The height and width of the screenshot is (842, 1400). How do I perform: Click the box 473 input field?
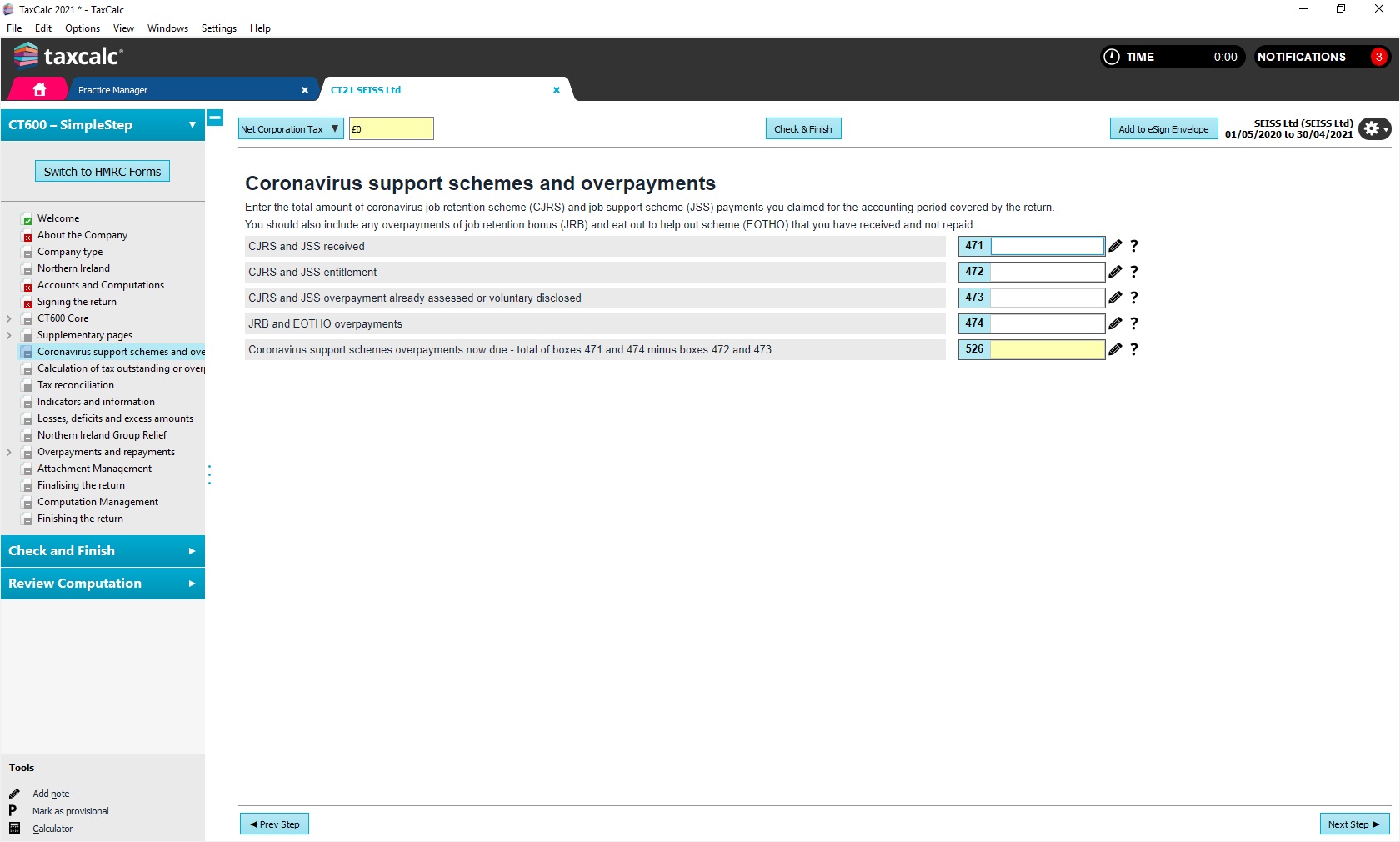coord(1047,298)
